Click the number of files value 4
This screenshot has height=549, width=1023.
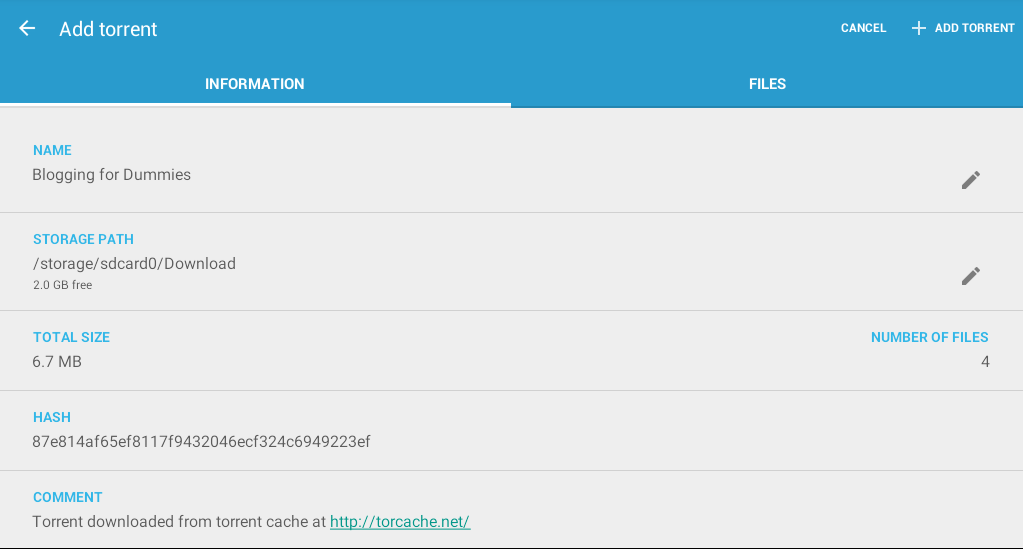click(985, 362)
